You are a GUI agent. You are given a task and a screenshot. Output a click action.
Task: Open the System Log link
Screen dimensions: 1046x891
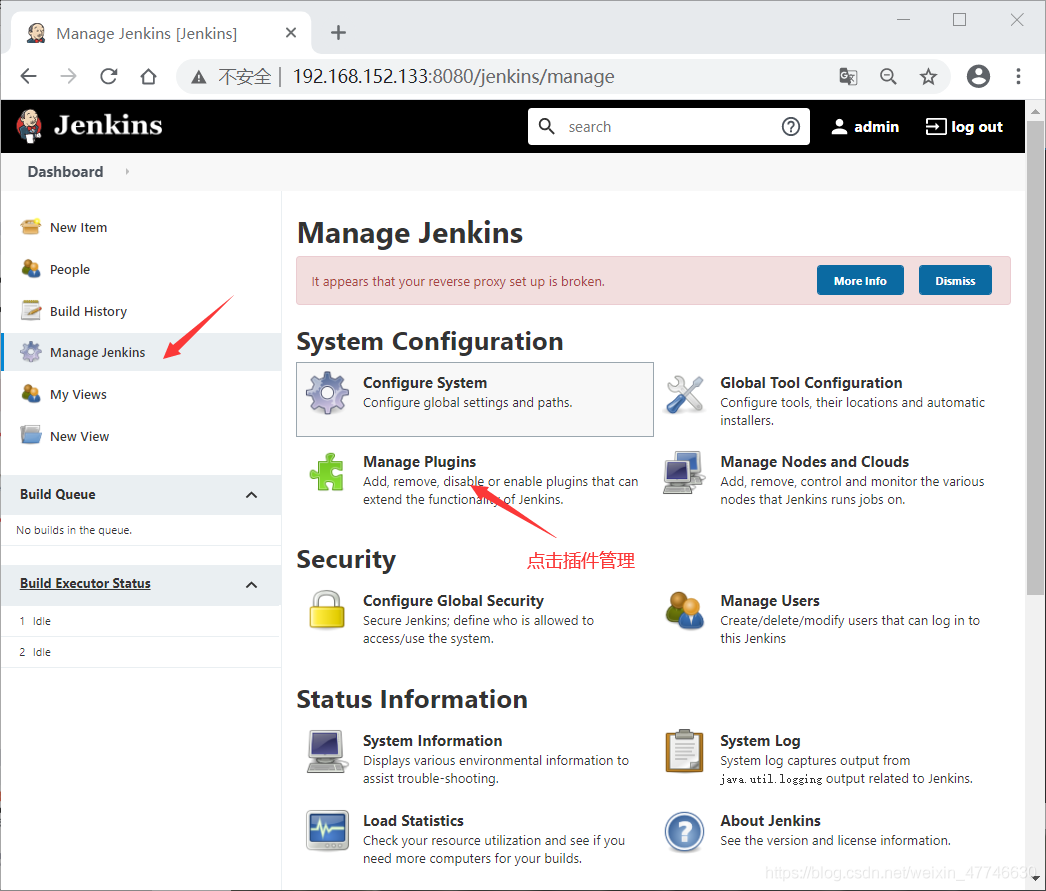tap(760, 740)
